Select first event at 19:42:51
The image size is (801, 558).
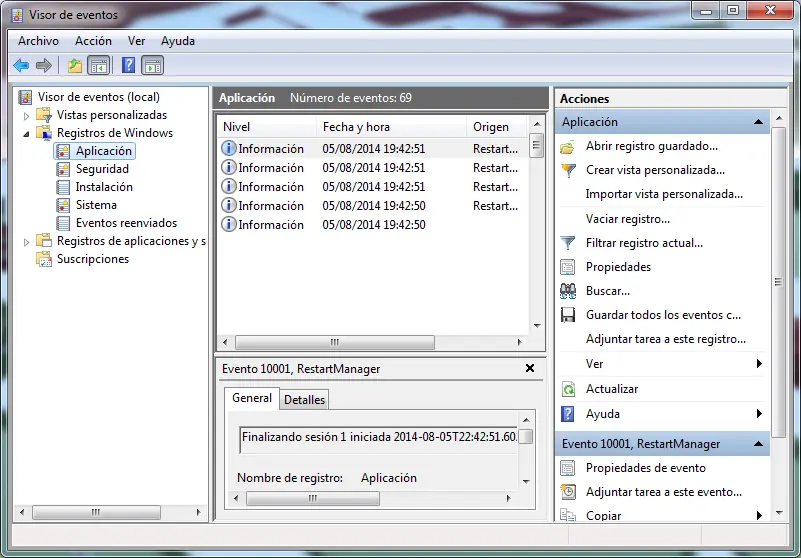point(373,149)
